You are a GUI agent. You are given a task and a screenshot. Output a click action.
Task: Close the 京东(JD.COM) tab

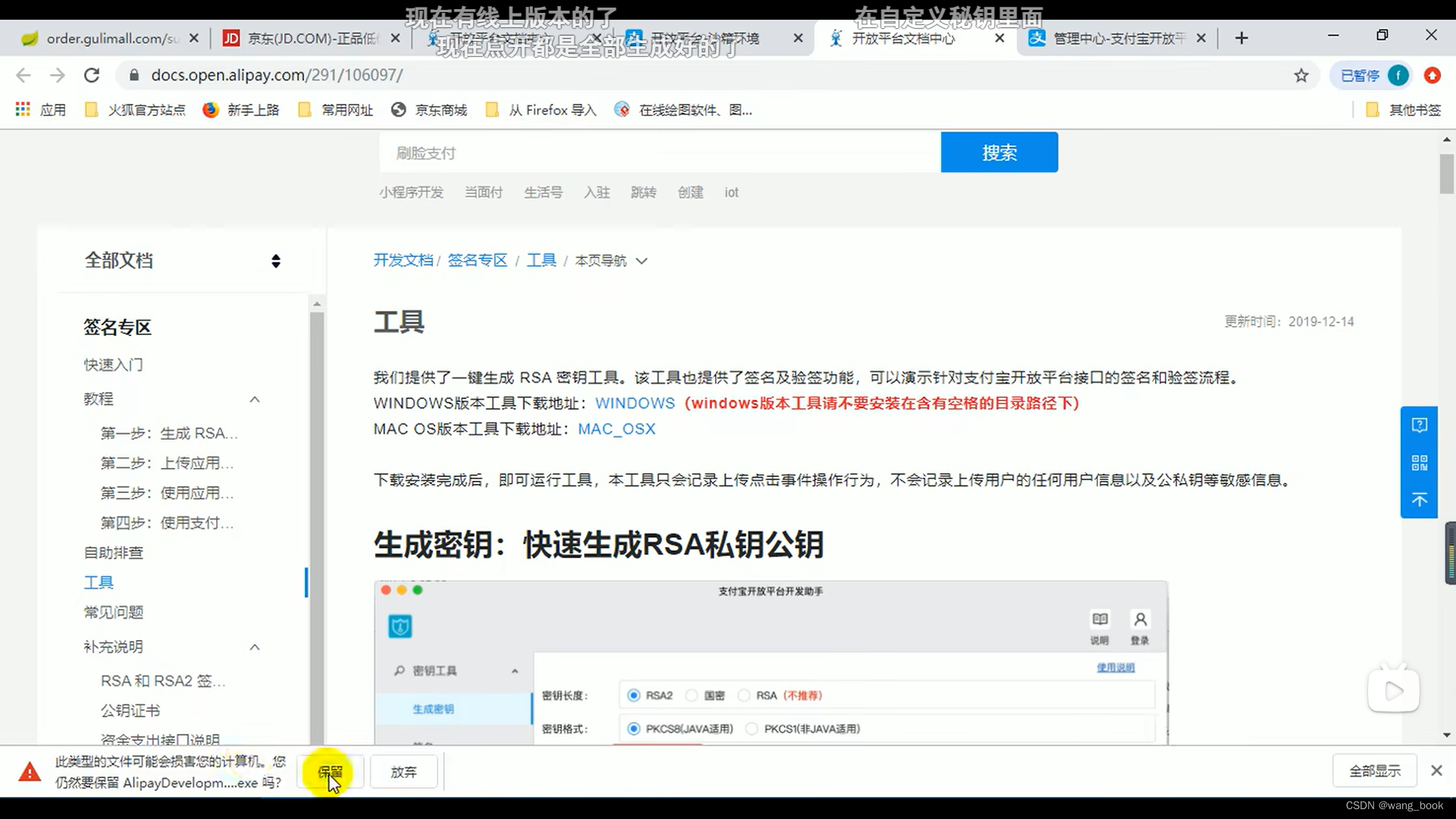pos(395,38)
